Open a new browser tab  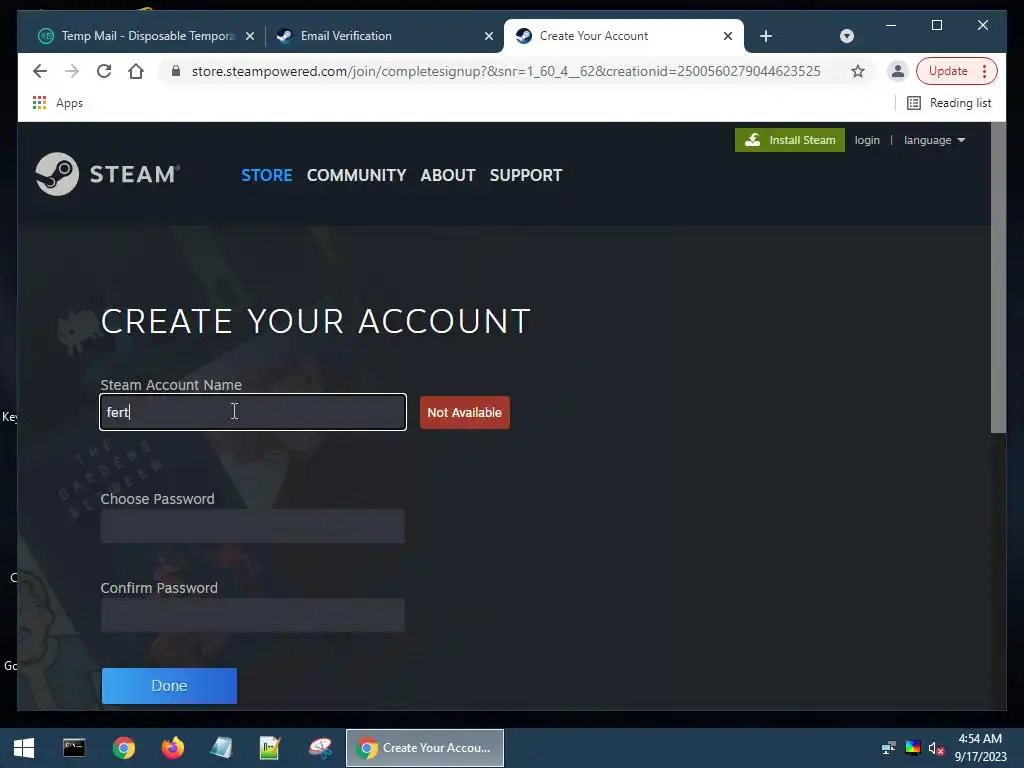766,36
